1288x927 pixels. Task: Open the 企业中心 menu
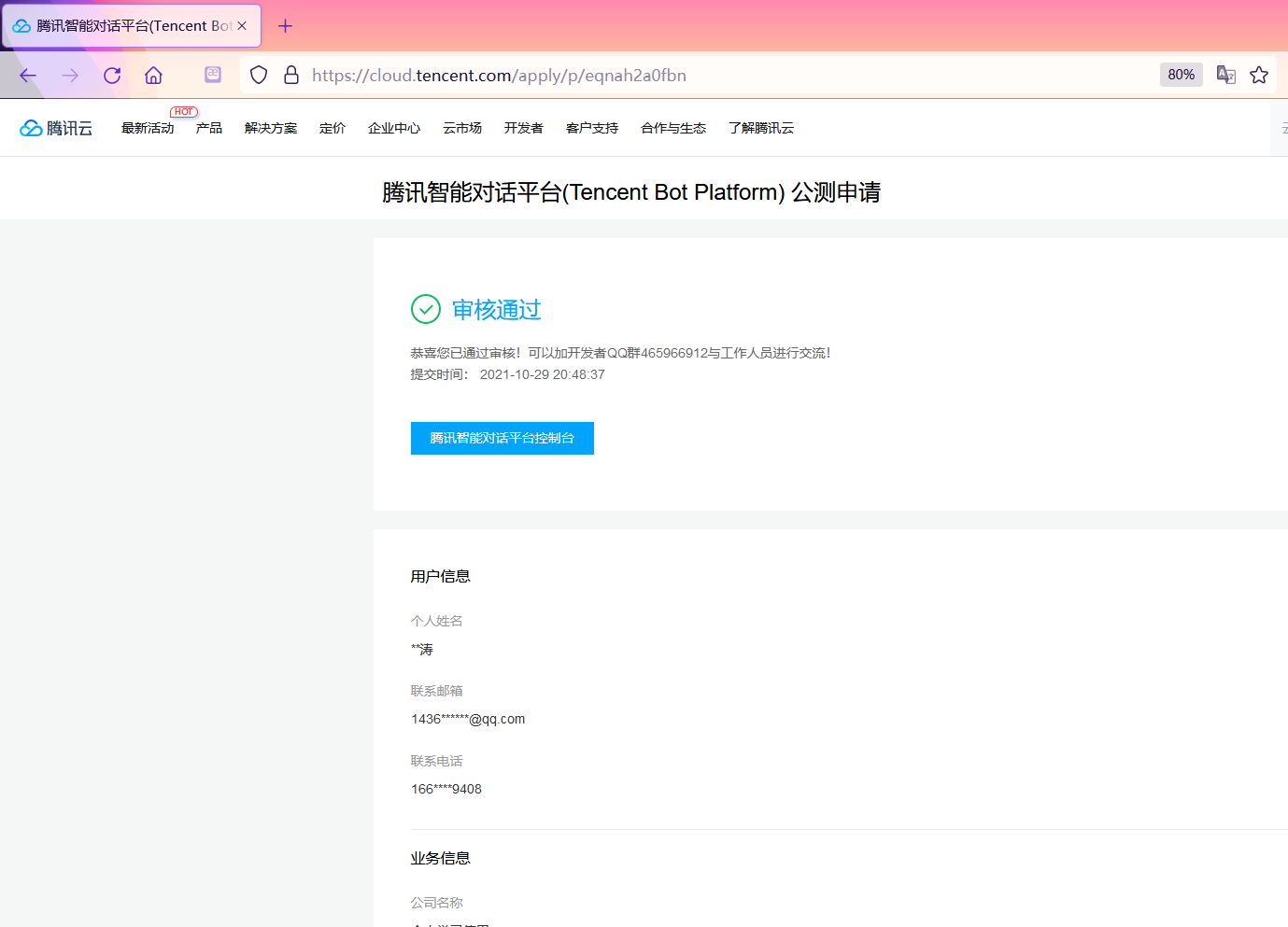(x=394, y=128)
